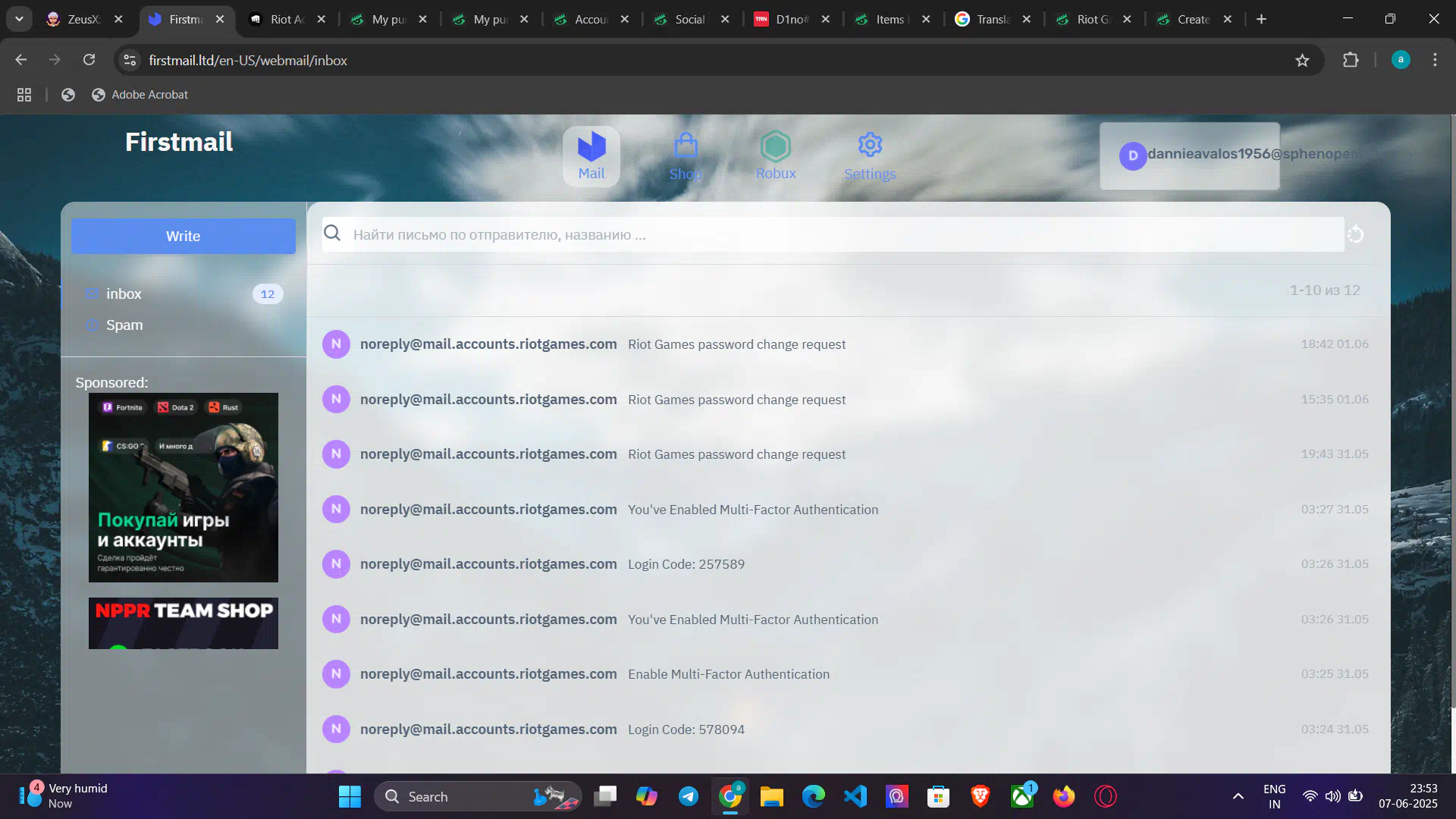1456x819 pixels.
Task: Open File Explorer from taskbar
Action: tap(772, 796)
